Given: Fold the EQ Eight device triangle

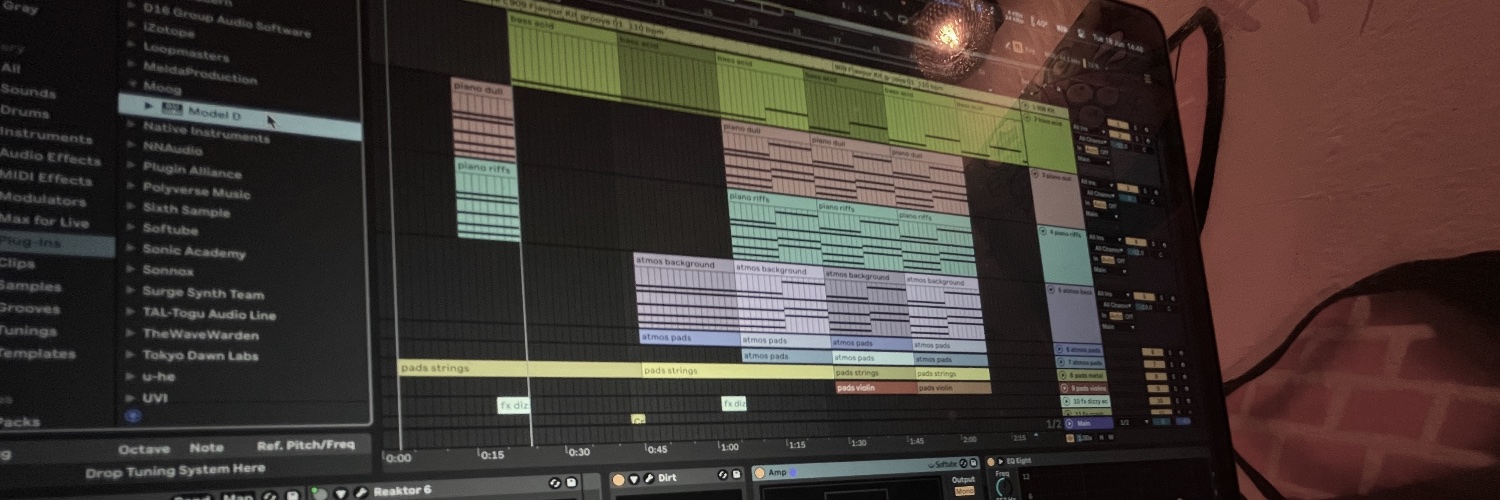Looking at the screenshot, I should pyautogui.click(x=1000, y=461).
